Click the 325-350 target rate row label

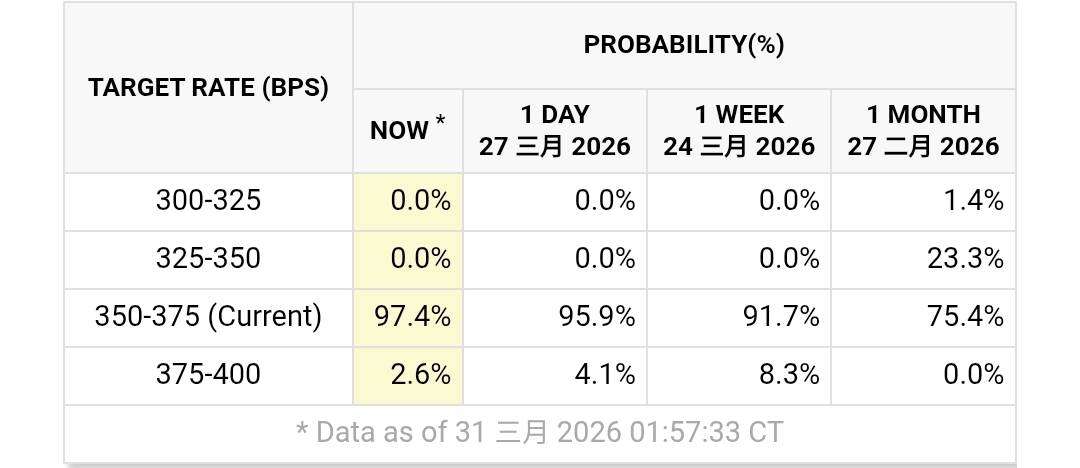[208, 259]
